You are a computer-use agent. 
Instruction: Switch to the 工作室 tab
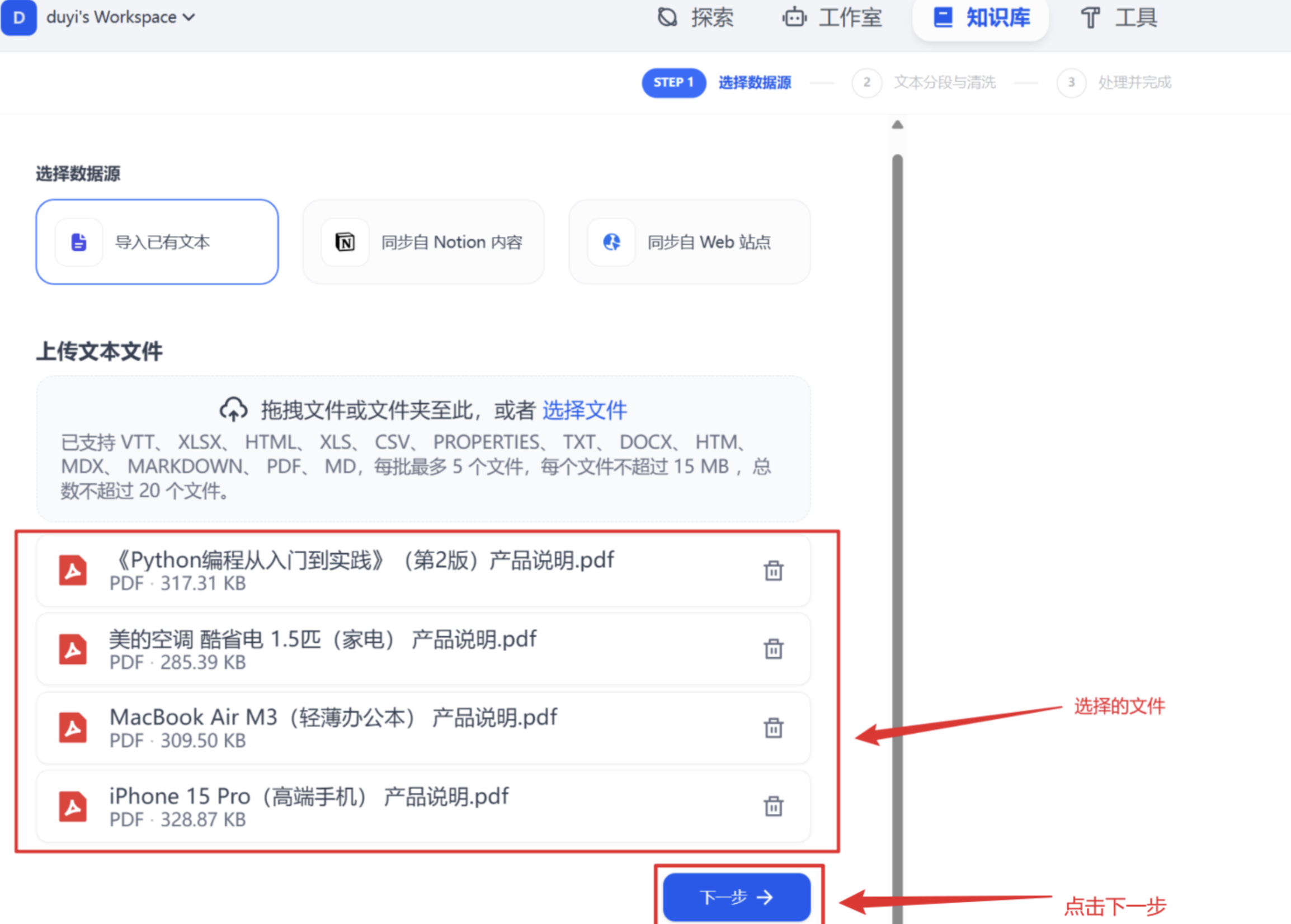(x=832, y=18)
